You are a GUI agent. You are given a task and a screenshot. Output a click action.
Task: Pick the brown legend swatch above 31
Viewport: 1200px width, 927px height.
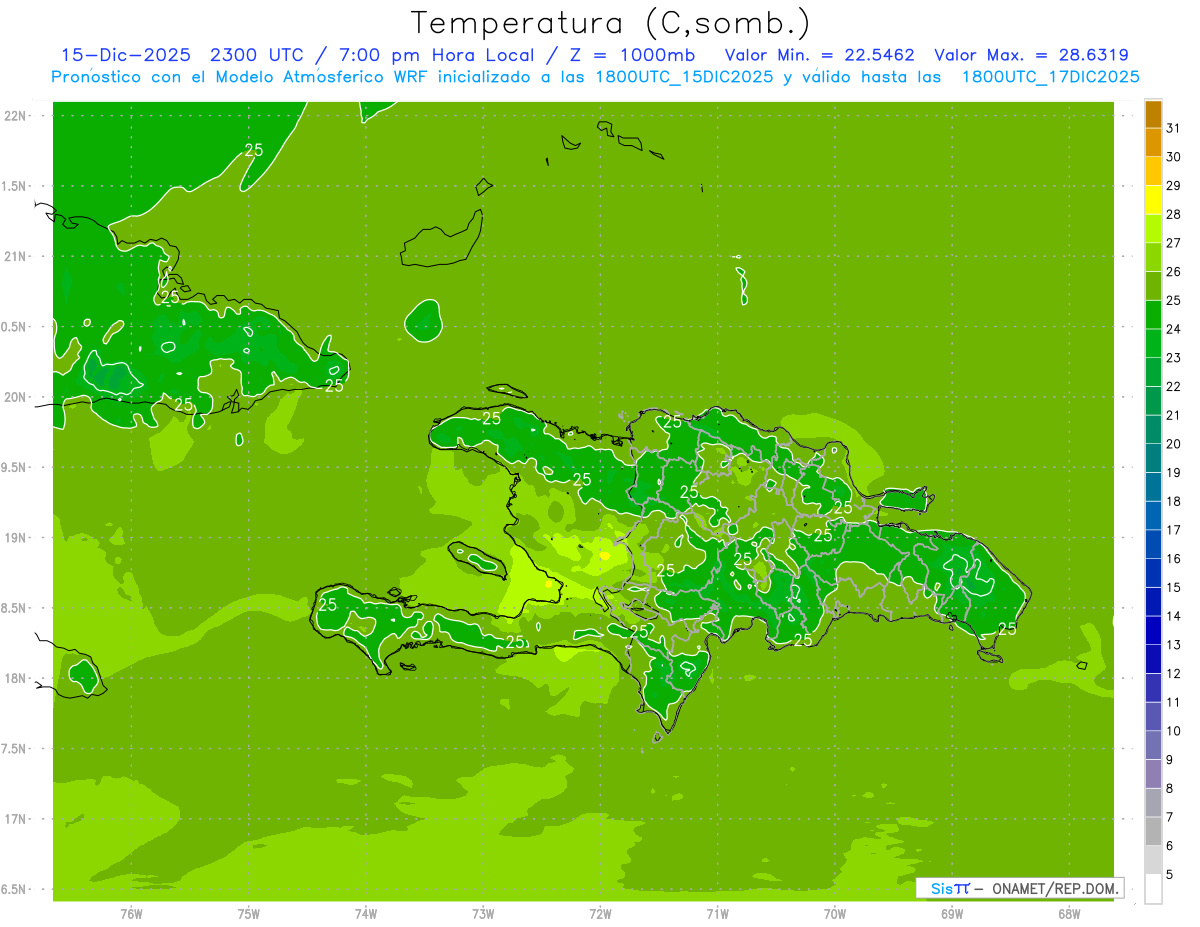coord(1153,114)
